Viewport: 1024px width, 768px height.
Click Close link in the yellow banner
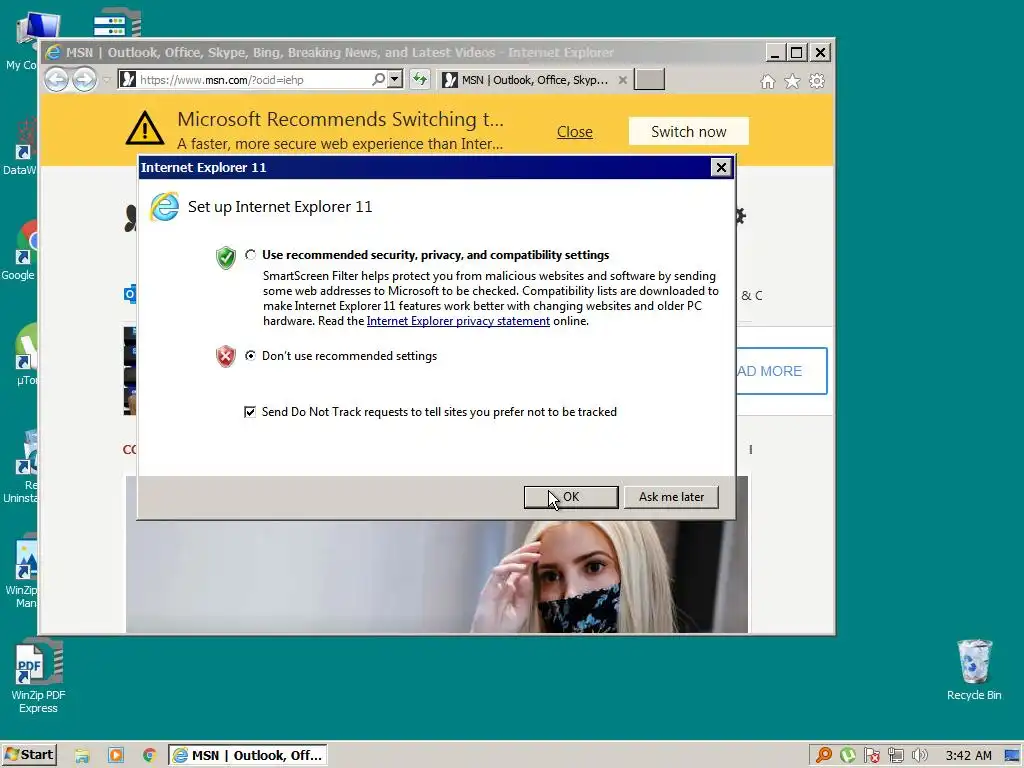(575, 132)
